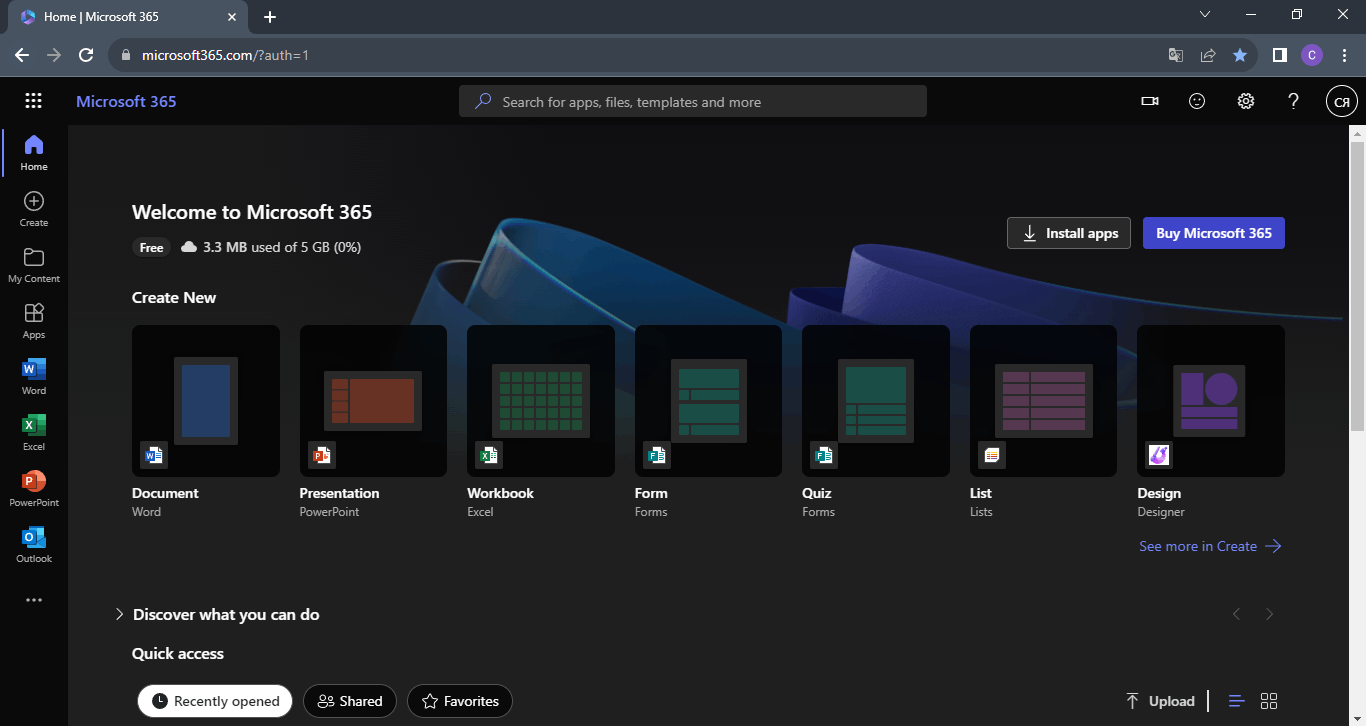Go back in the browser
The image size is (1366, 726).
coord(22,55)
